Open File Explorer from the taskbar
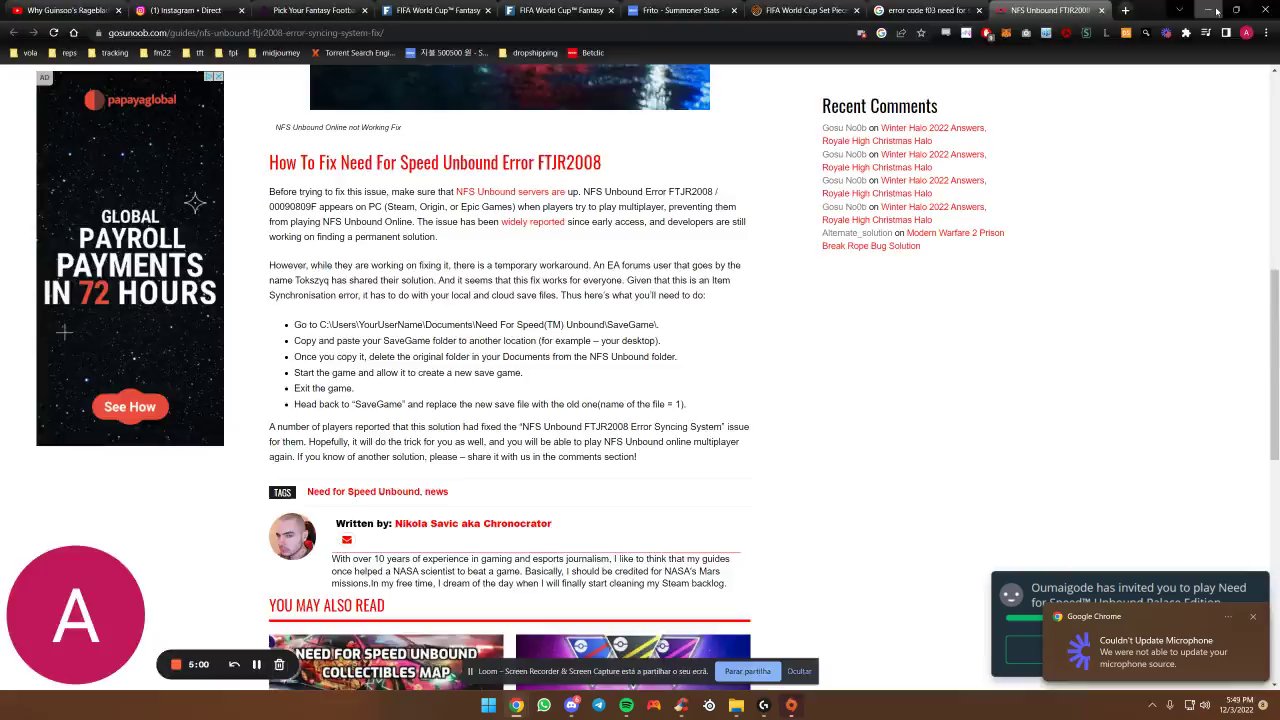The height and width of the screenshot is (720, 1280). click(x=736, y=705)
